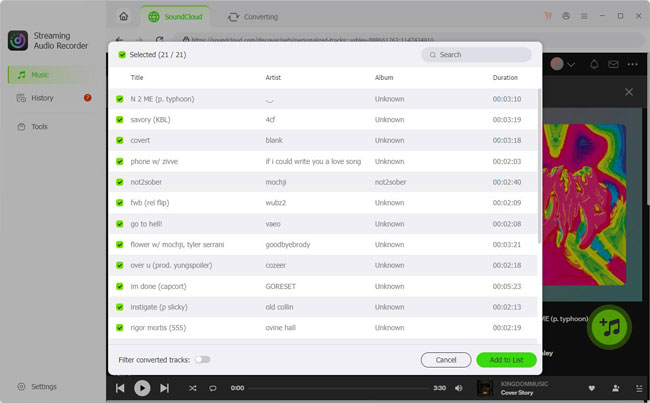This screenshot has width=650, height=403.
Task: Click the Cancel button
Action: (446, 360)
